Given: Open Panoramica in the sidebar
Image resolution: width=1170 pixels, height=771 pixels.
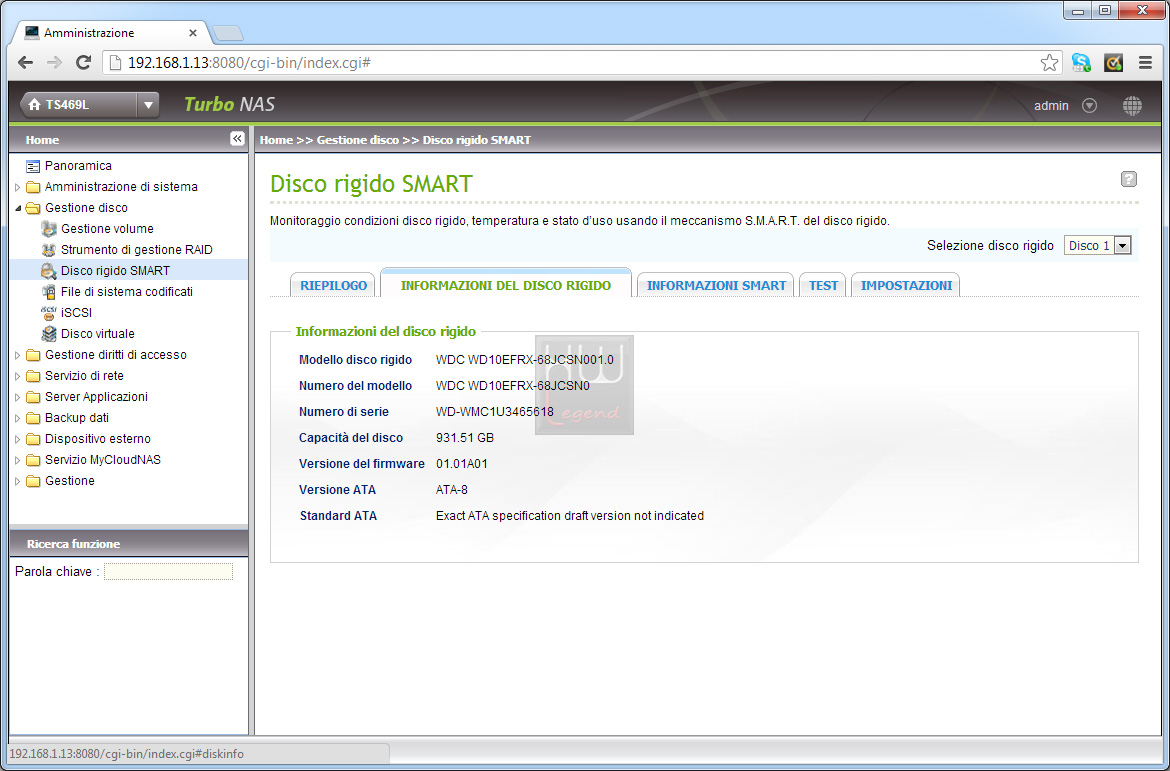Looking at the screenshot, I should pos(78,166).
